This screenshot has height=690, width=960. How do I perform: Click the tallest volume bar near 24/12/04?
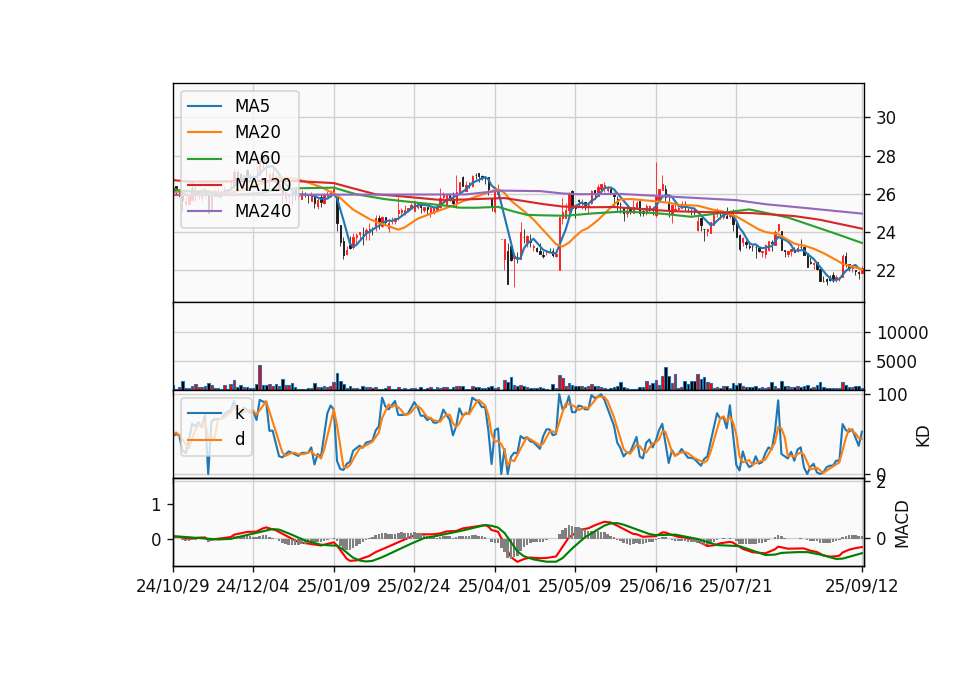260,377
